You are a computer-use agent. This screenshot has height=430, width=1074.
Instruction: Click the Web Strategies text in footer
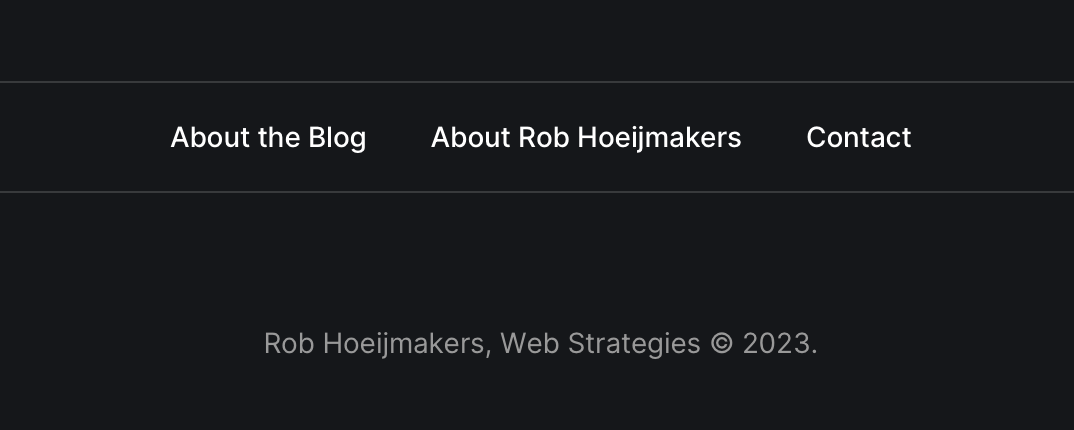point(600,344)
